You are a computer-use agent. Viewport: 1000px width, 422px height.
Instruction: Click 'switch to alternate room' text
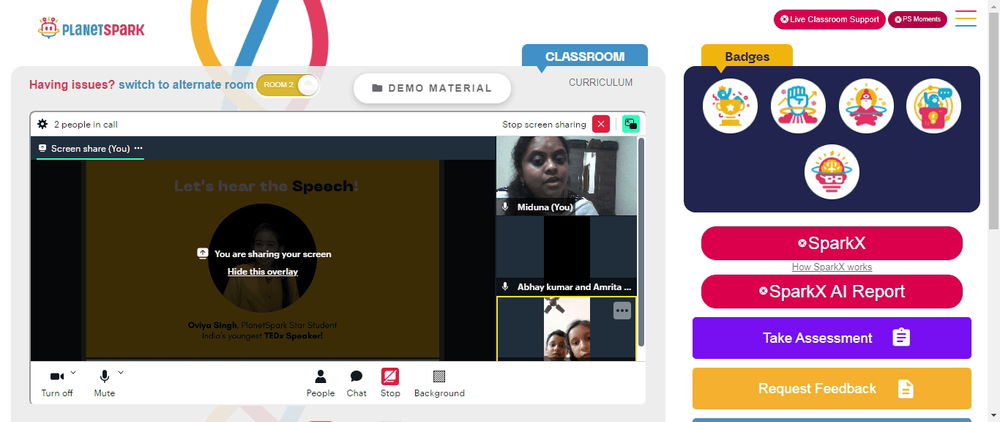pos(186,85)
